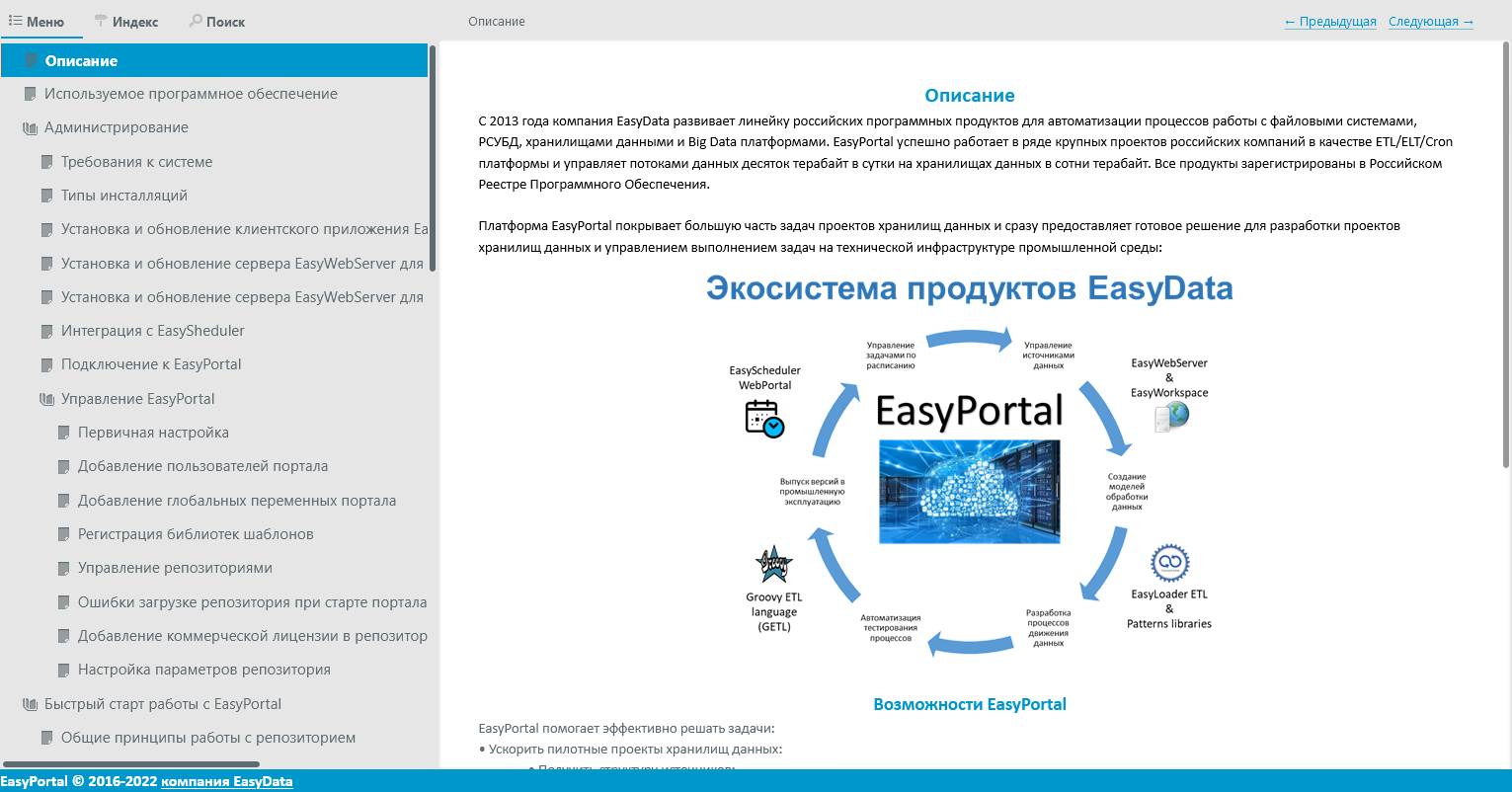Click page icon beside Настройка параметров репозитория
This screenshot has height=792, width=1512.
coord(64,670)
